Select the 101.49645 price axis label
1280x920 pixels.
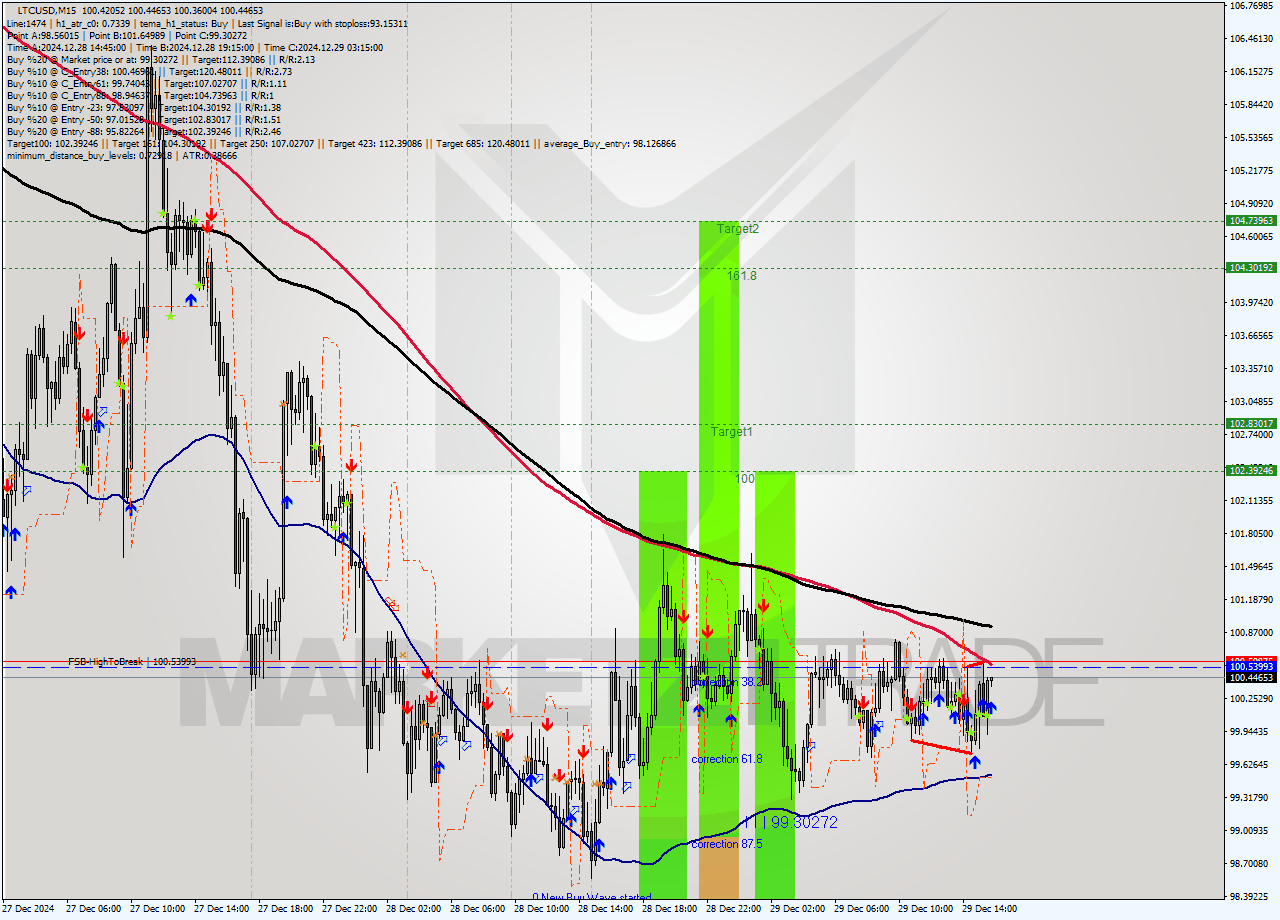click(1252, 566)
